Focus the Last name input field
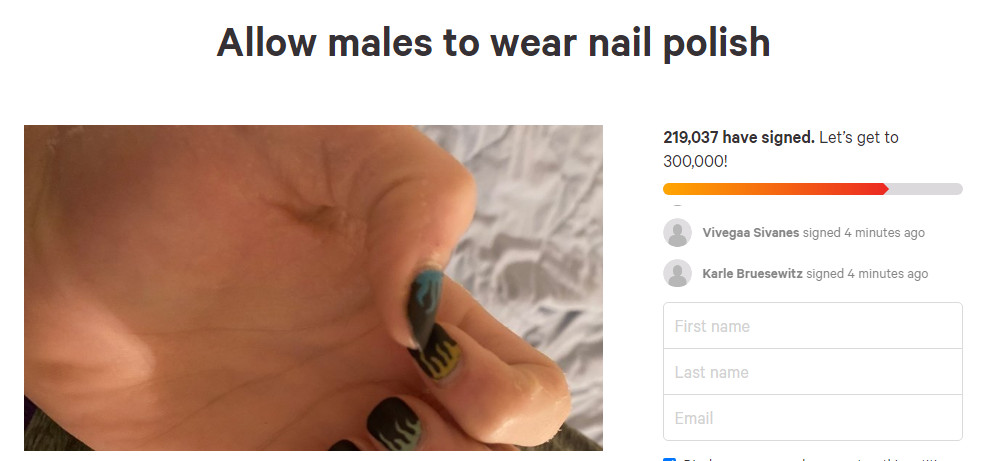 coord(812,372)
